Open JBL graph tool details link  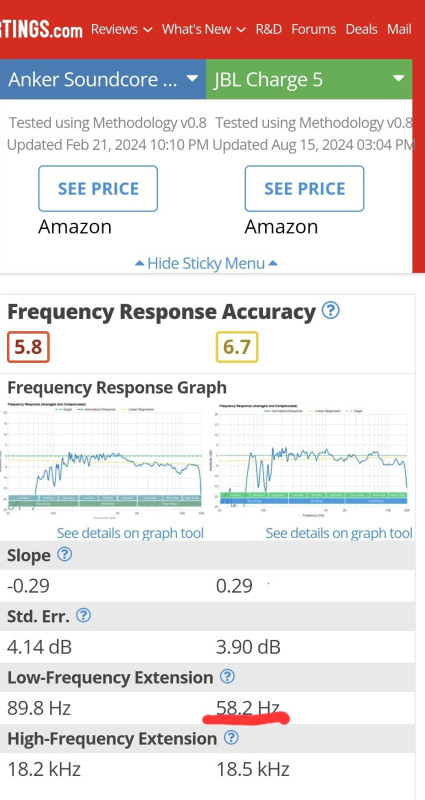(339, 533)
